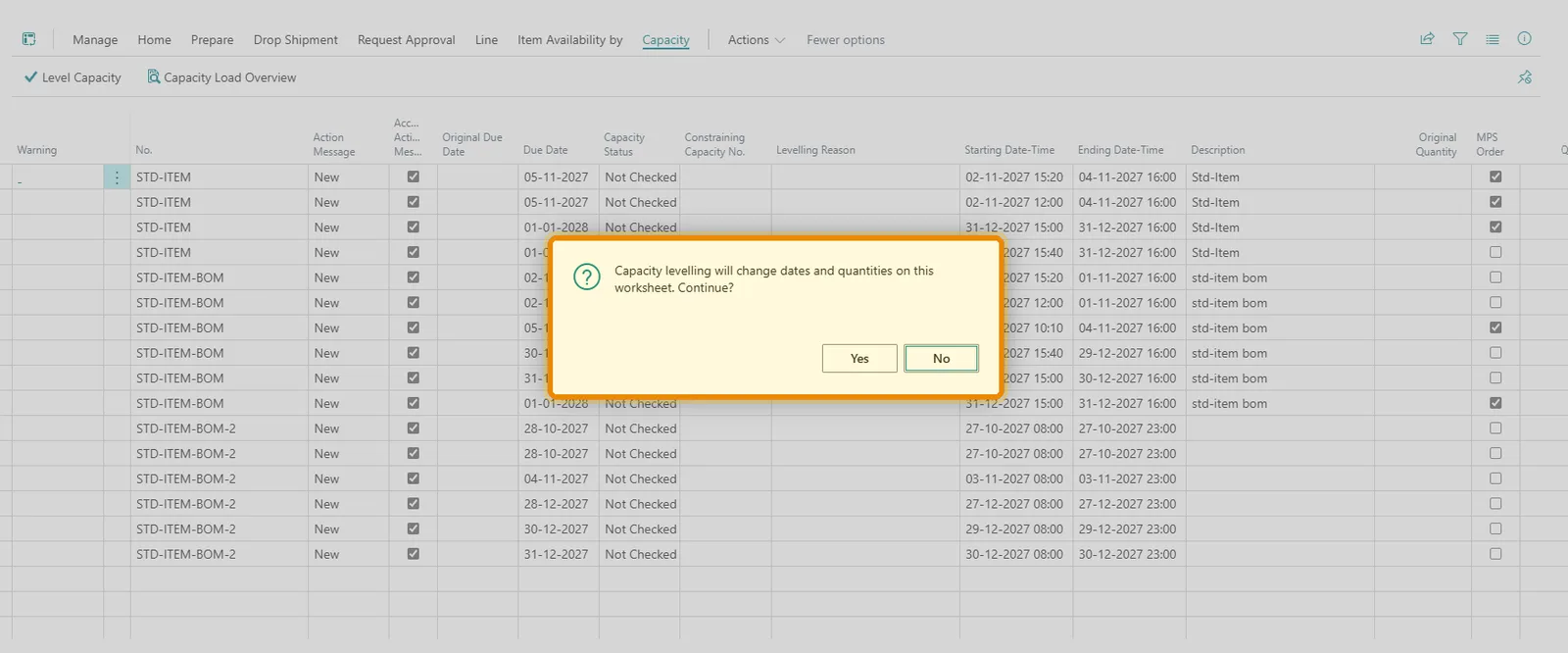The height and width of the screenshot is (653, 1568).
Task: Open row options for first STD-ITEM row
Action: (x=117, y=177)
